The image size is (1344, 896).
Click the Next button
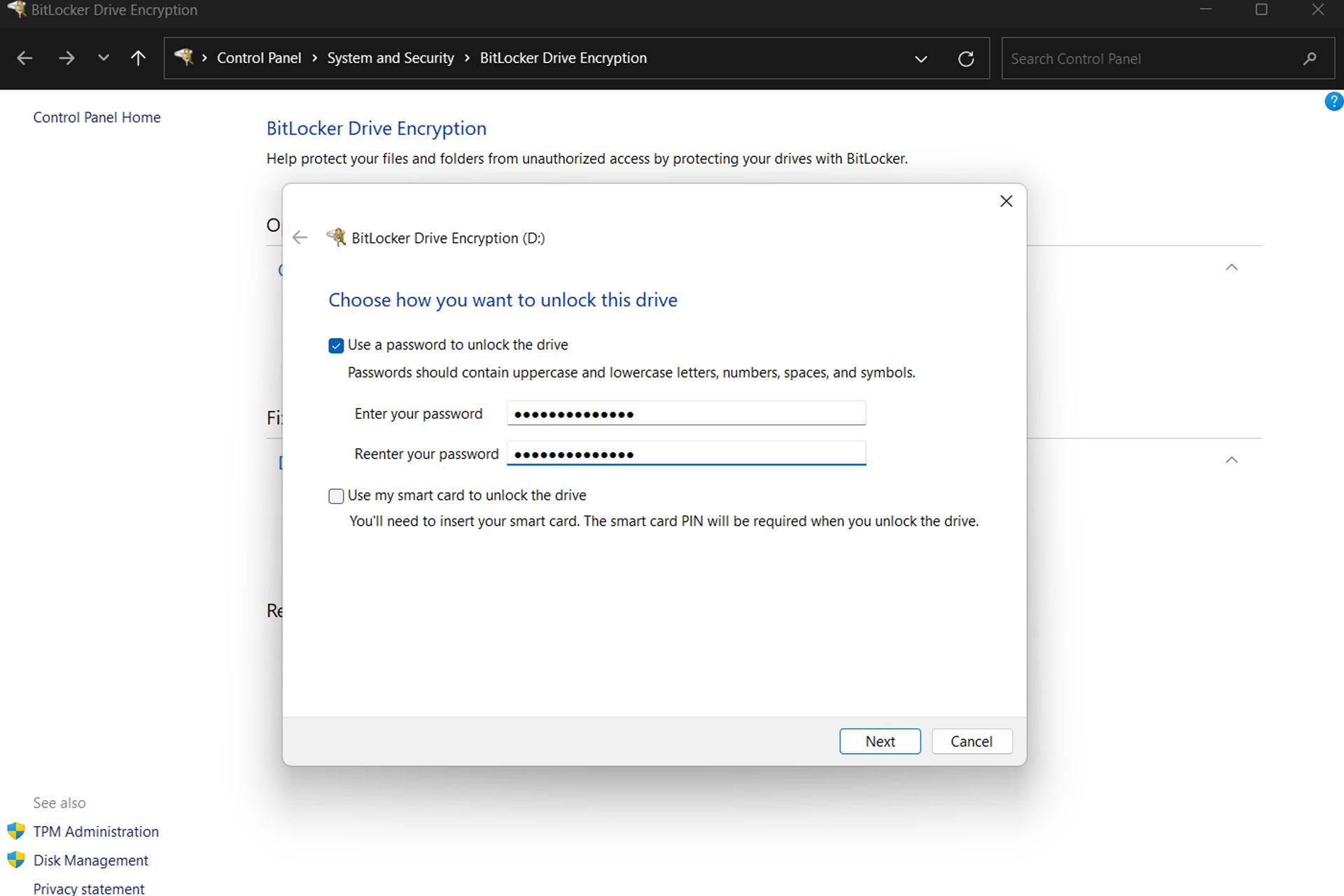(879, 740)
